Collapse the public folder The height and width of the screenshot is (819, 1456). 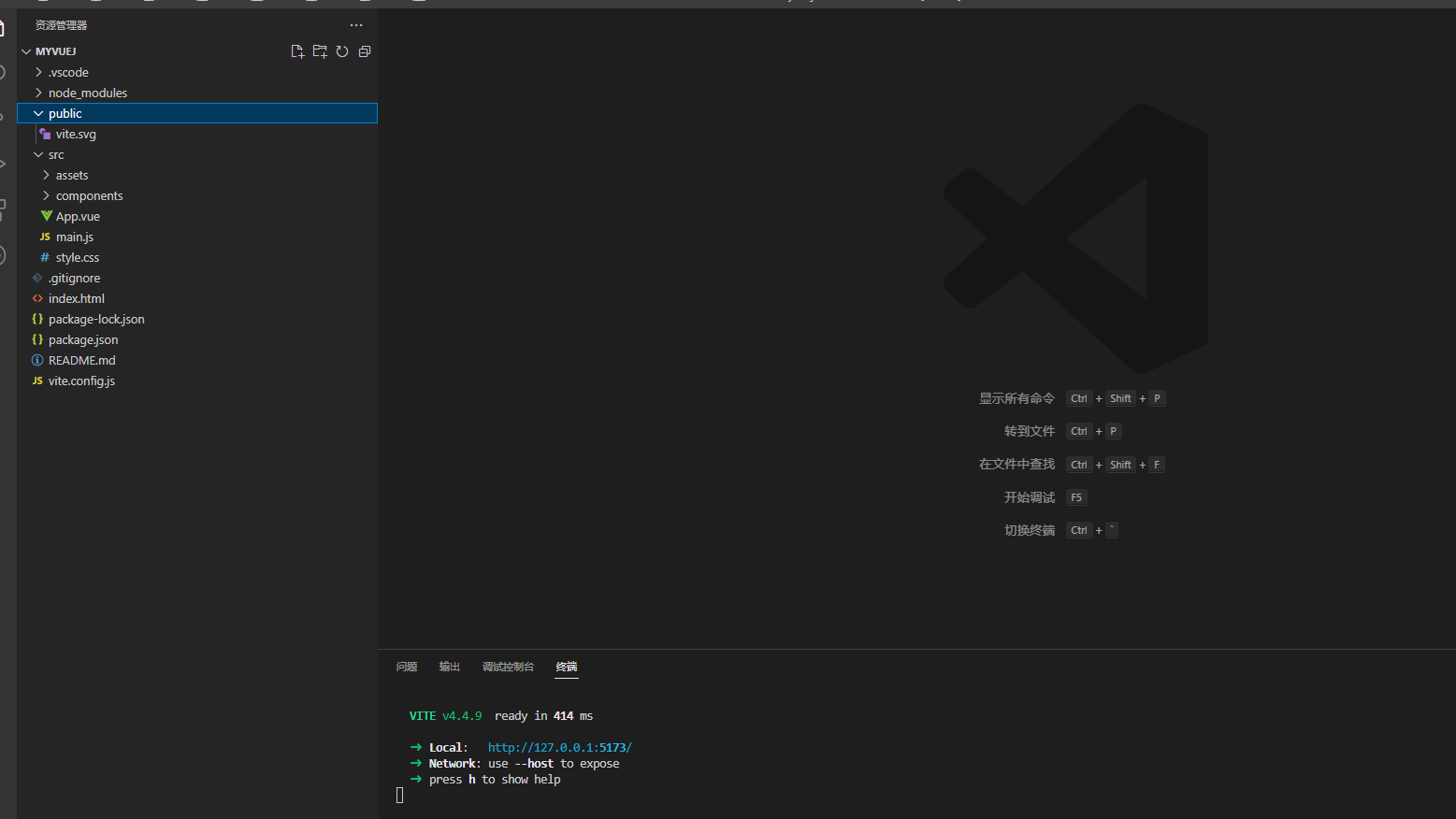38,113
